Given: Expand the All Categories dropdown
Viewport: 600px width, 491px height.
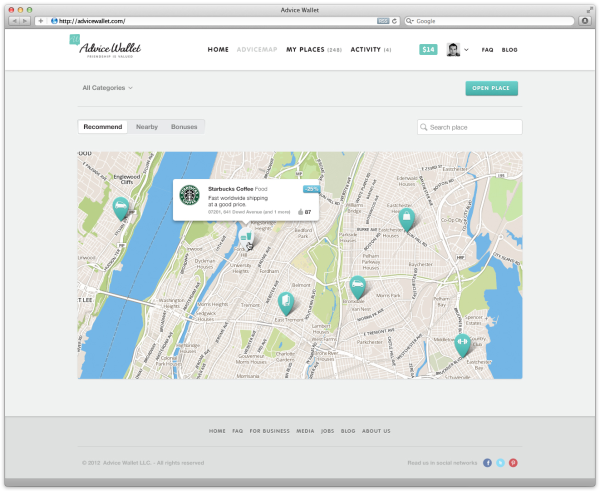Looking at the screenshot, I should (107, 88).
